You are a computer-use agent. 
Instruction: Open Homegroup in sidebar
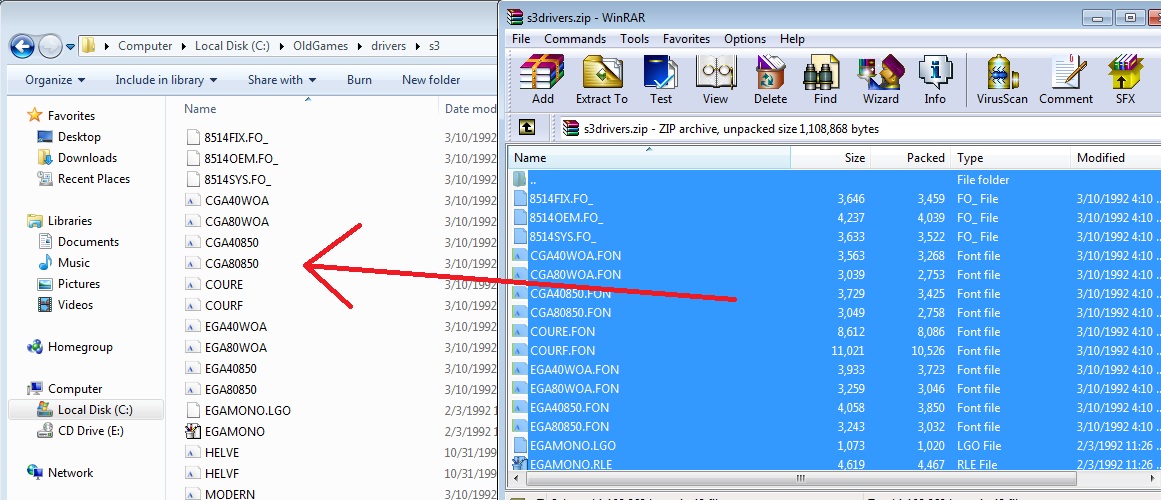(x=69, y=347)
